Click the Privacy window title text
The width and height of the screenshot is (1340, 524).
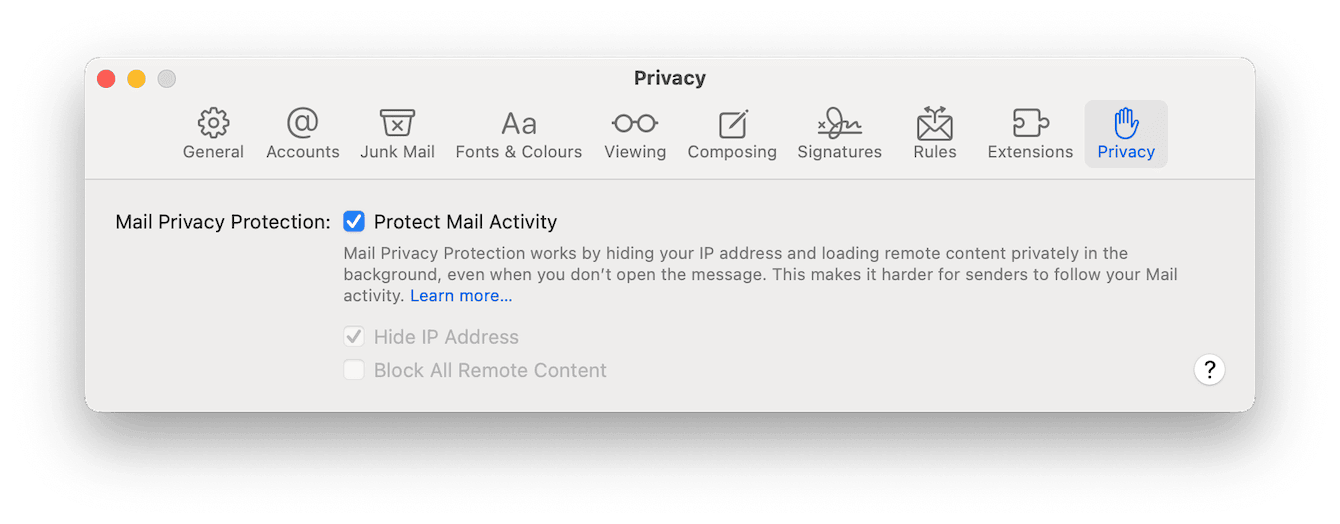[670, 78]
